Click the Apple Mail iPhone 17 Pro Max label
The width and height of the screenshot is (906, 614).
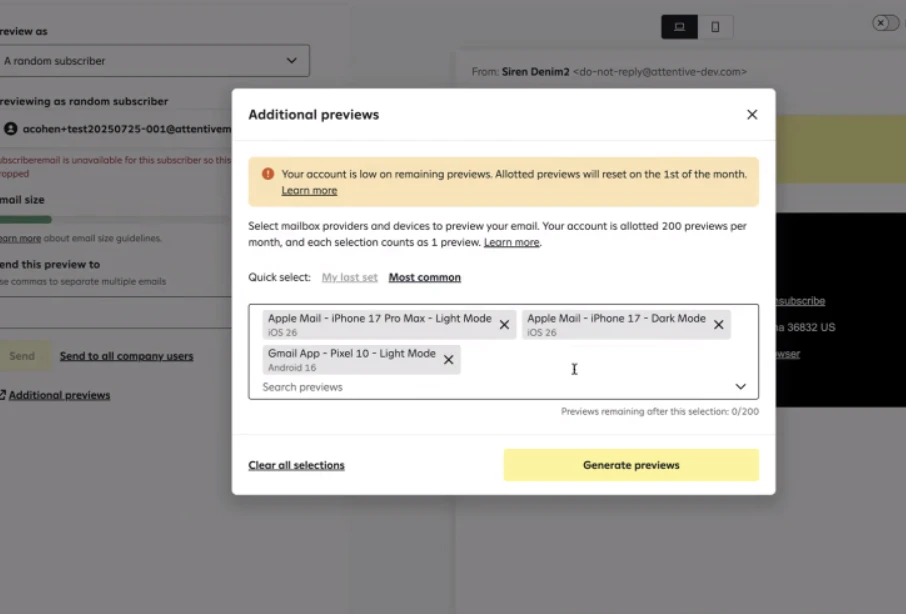click(x=380, y=318)
